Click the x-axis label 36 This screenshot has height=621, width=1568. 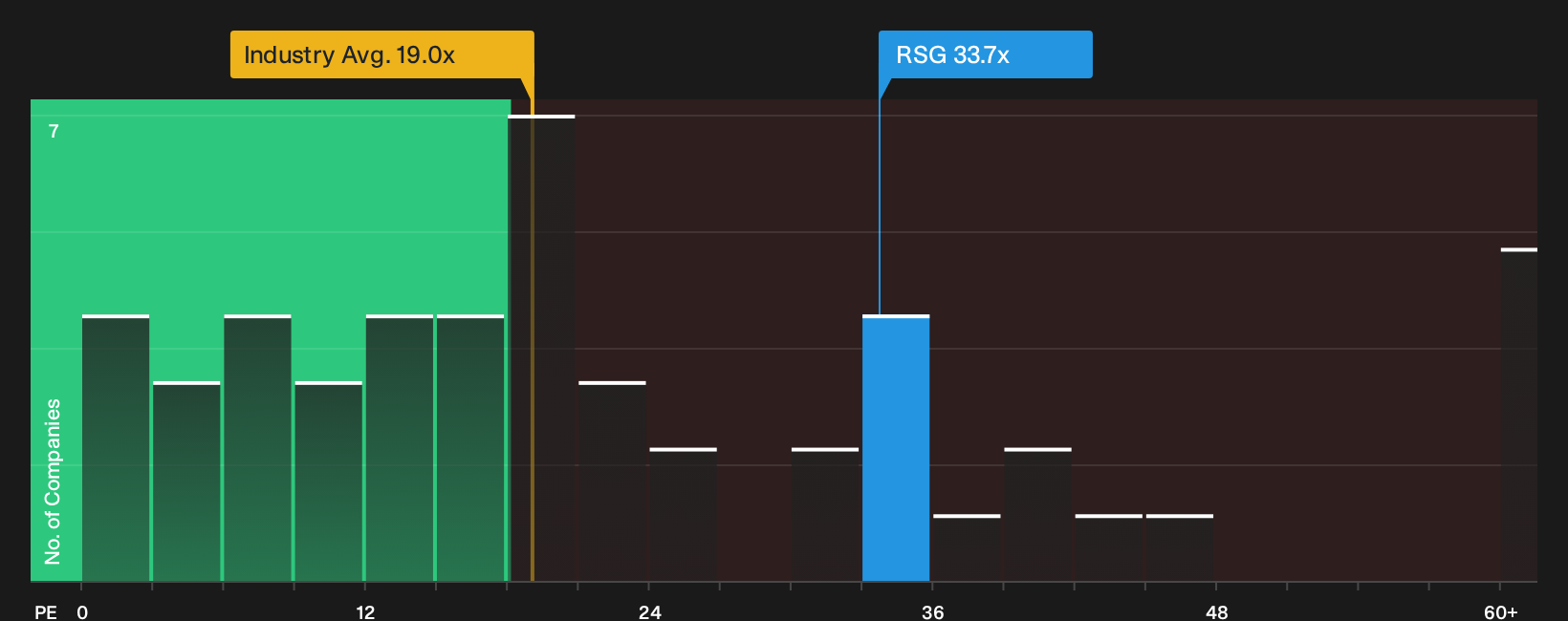933,612
